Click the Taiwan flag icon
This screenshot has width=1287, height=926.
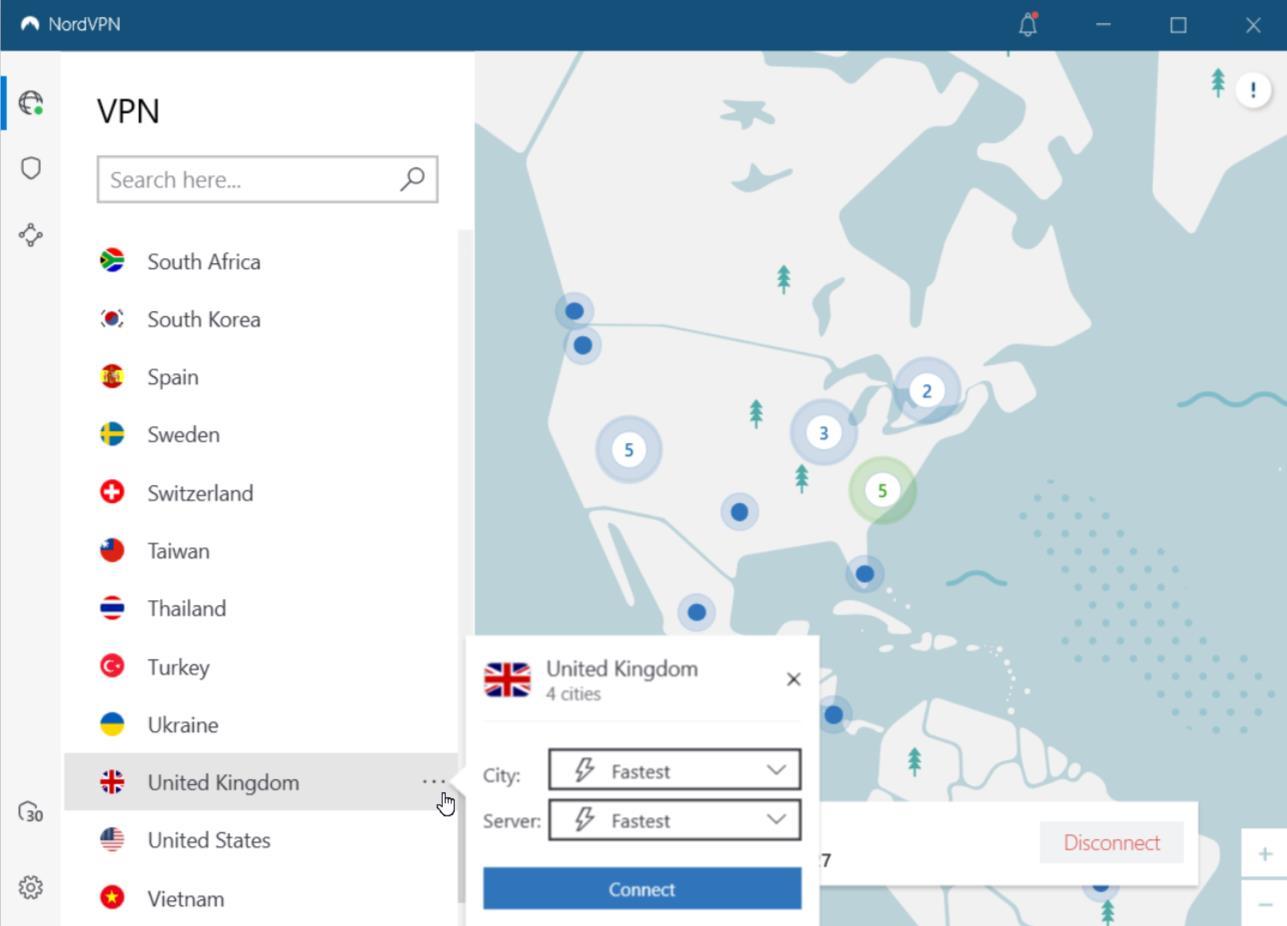click(112, 550)
